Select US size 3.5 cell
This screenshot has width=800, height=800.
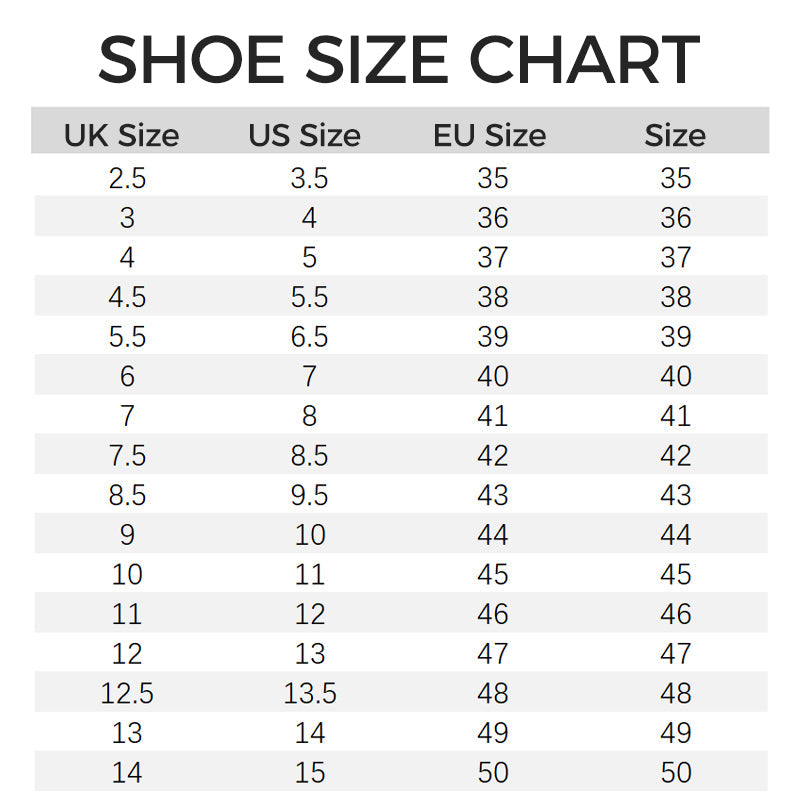click(309, 179)
